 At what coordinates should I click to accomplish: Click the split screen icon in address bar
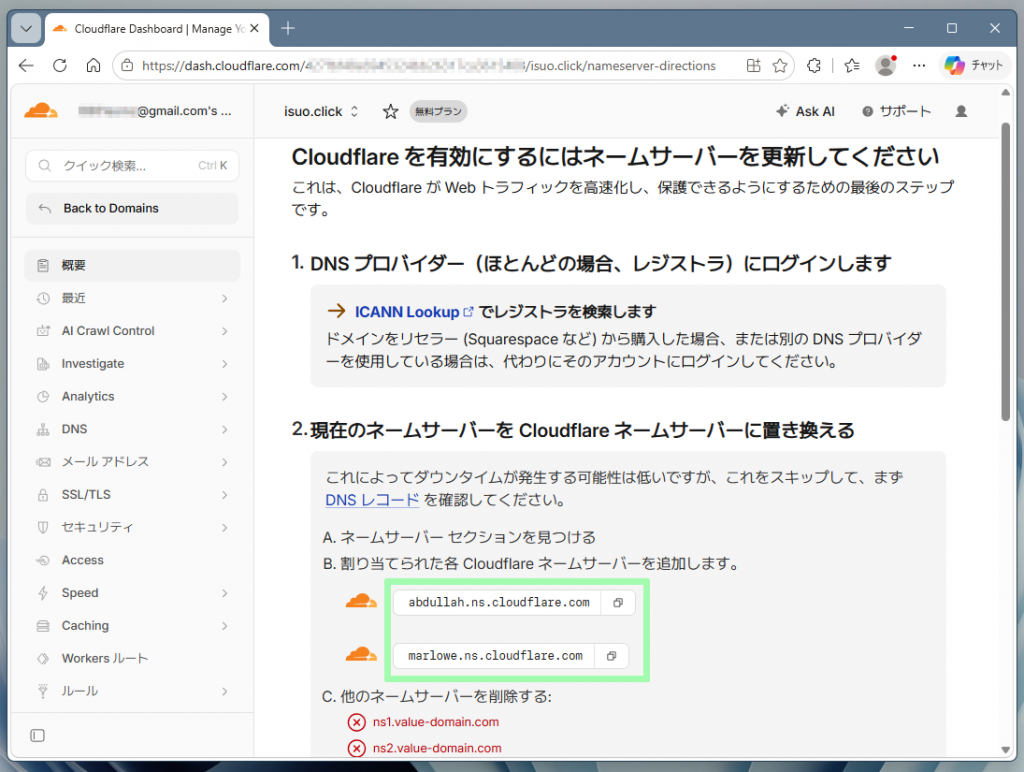754,65
